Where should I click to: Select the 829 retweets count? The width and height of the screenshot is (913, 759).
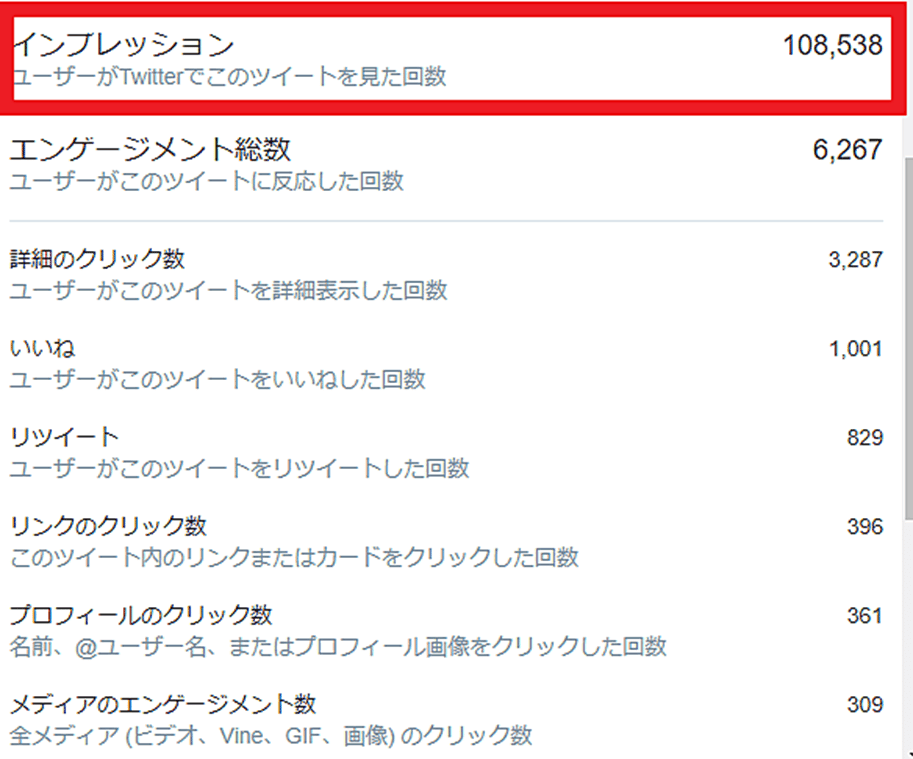pos(864,437)
